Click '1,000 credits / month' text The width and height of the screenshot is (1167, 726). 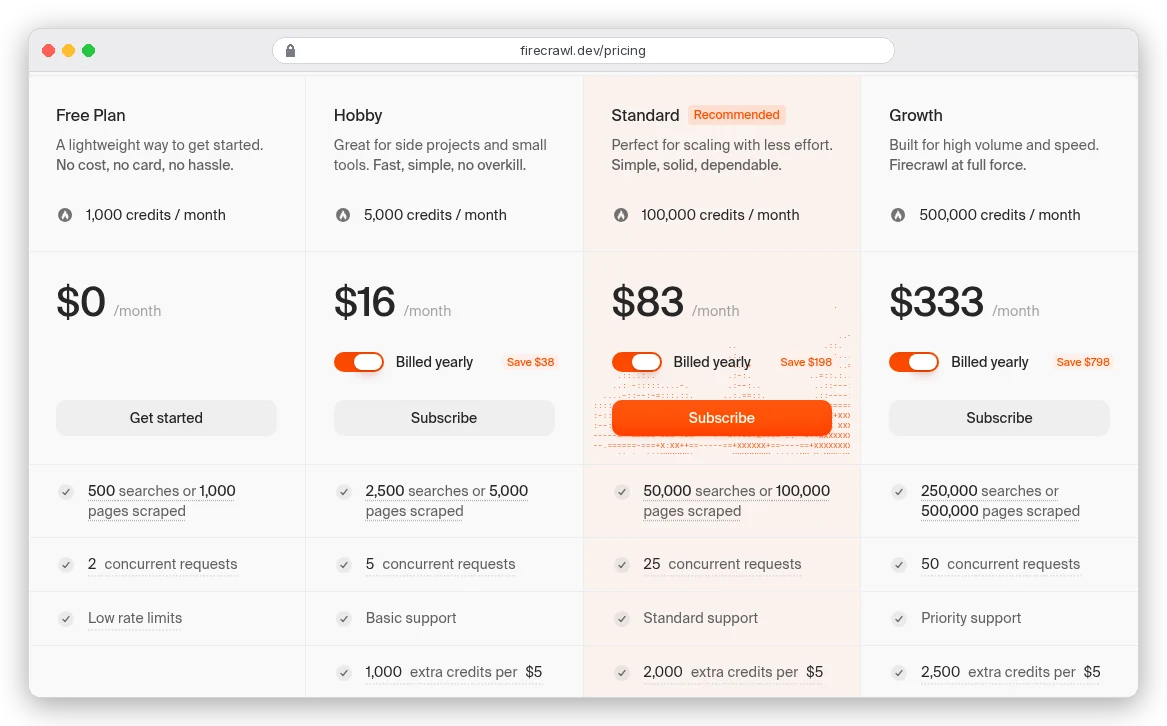156,215
